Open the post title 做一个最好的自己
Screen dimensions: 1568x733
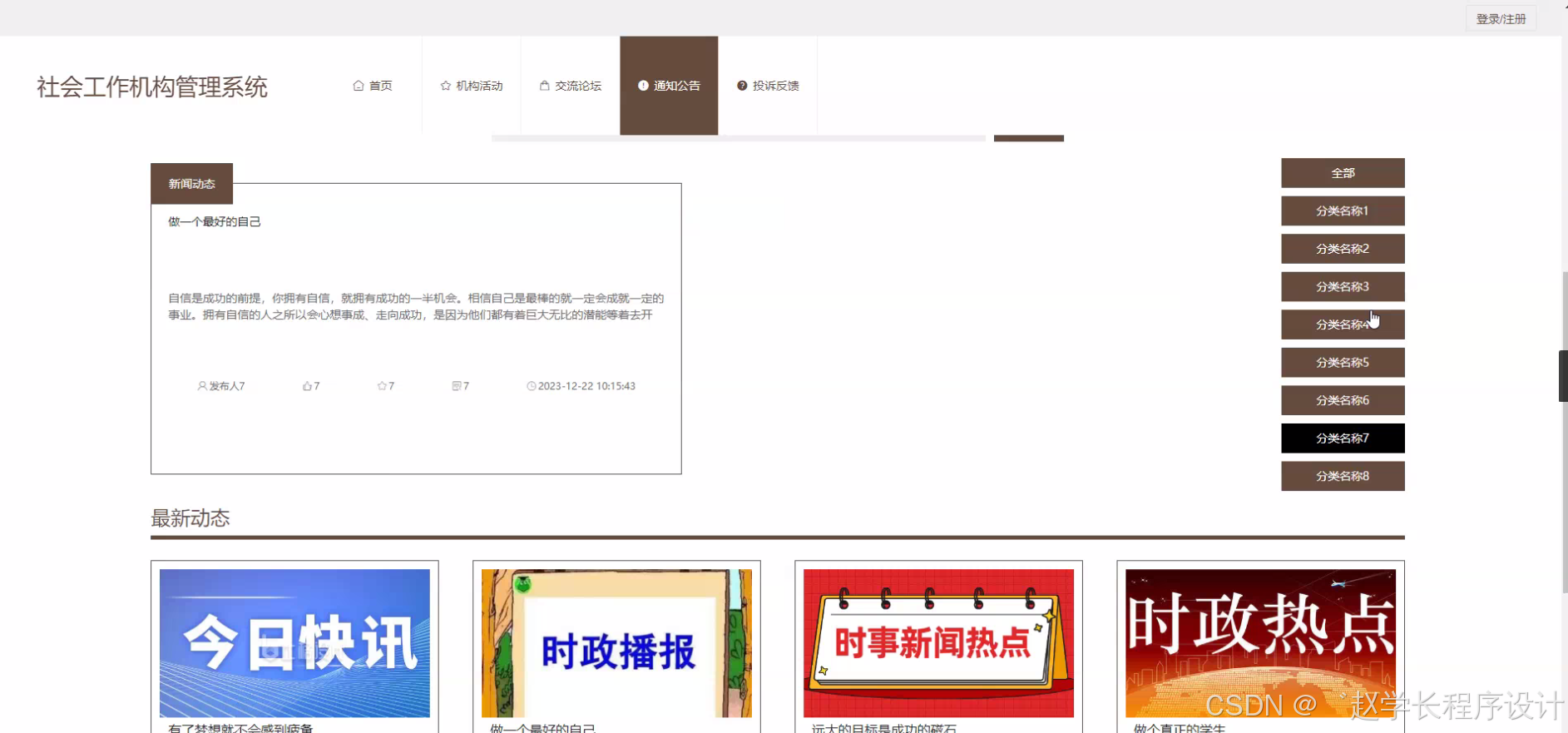[215, 221]
